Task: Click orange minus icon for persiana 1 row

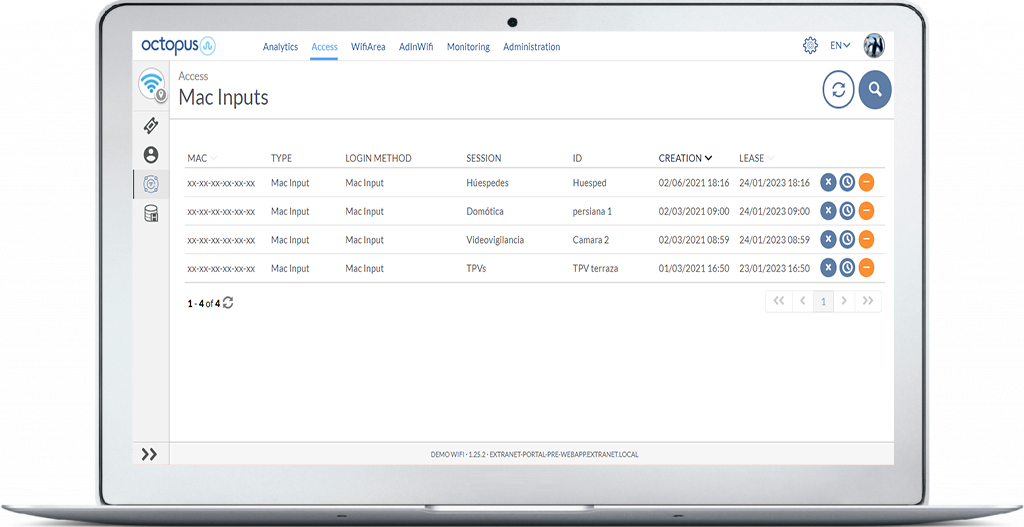Action: tap(866, 211)
